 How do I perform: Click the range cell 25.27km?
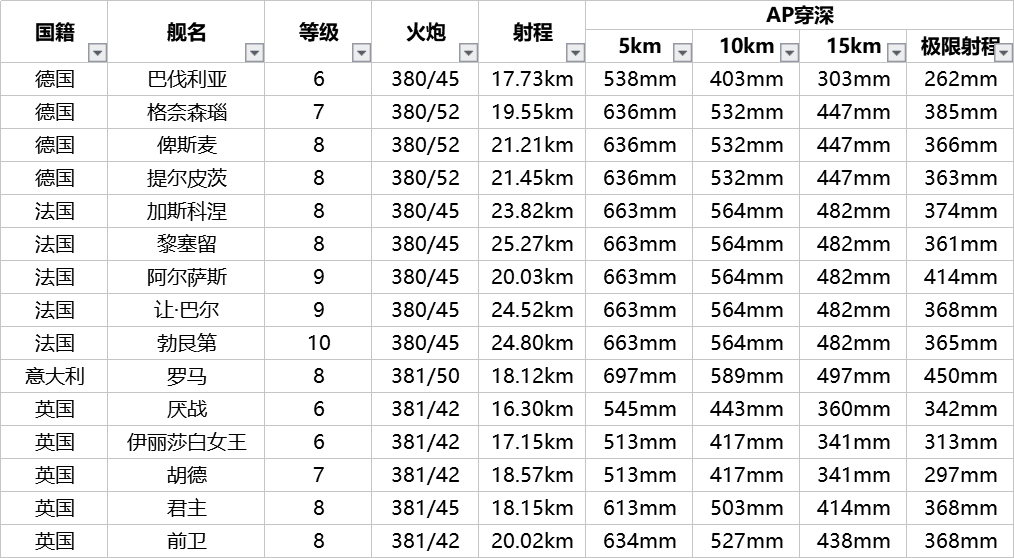pyautogui.click(x=532, y=244)
